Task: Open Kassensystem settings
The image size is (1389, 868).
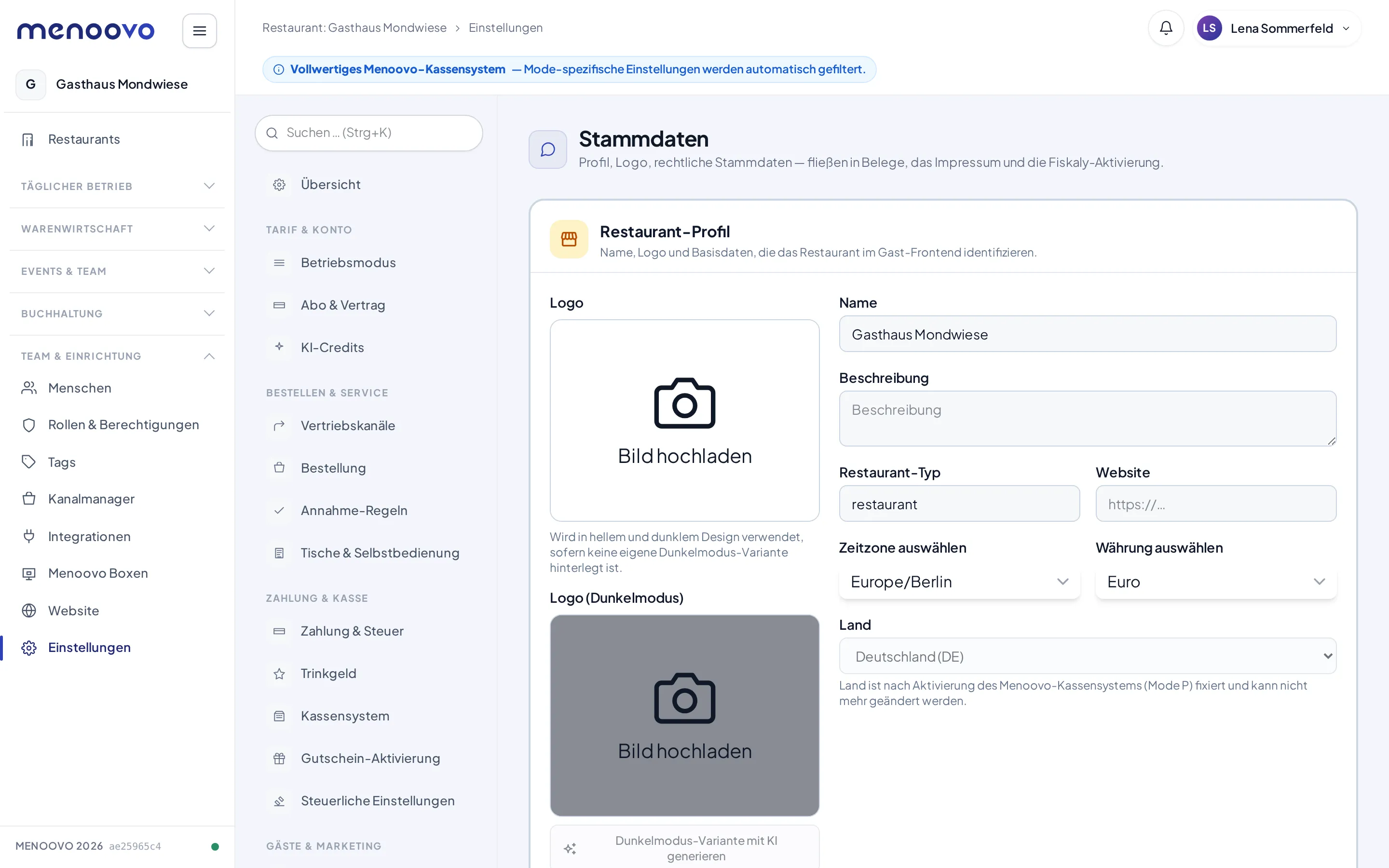Action: click(369, 717)
